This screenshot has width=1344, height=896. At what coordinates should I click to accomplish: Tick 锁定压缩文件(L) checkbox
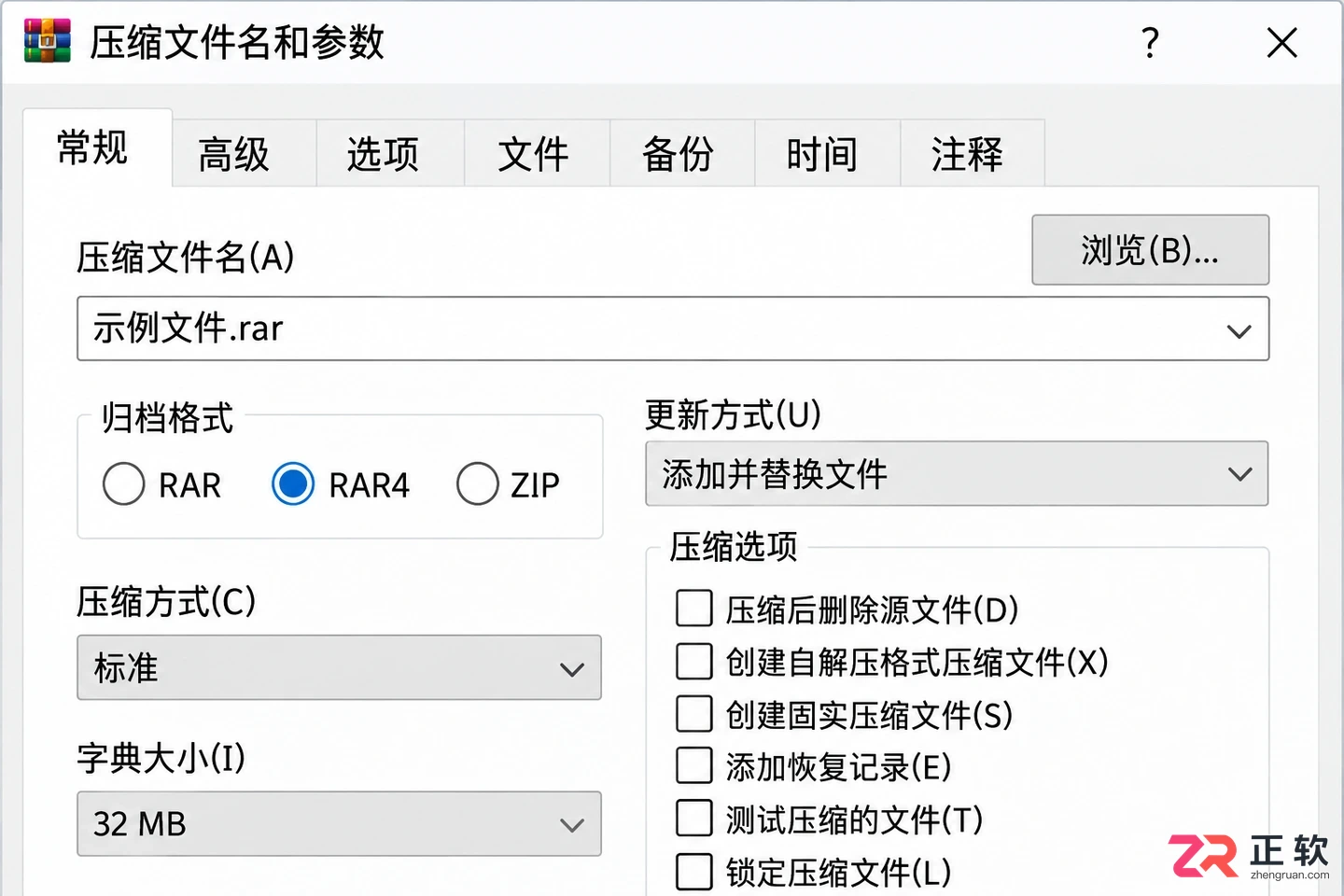pos(694,872)
